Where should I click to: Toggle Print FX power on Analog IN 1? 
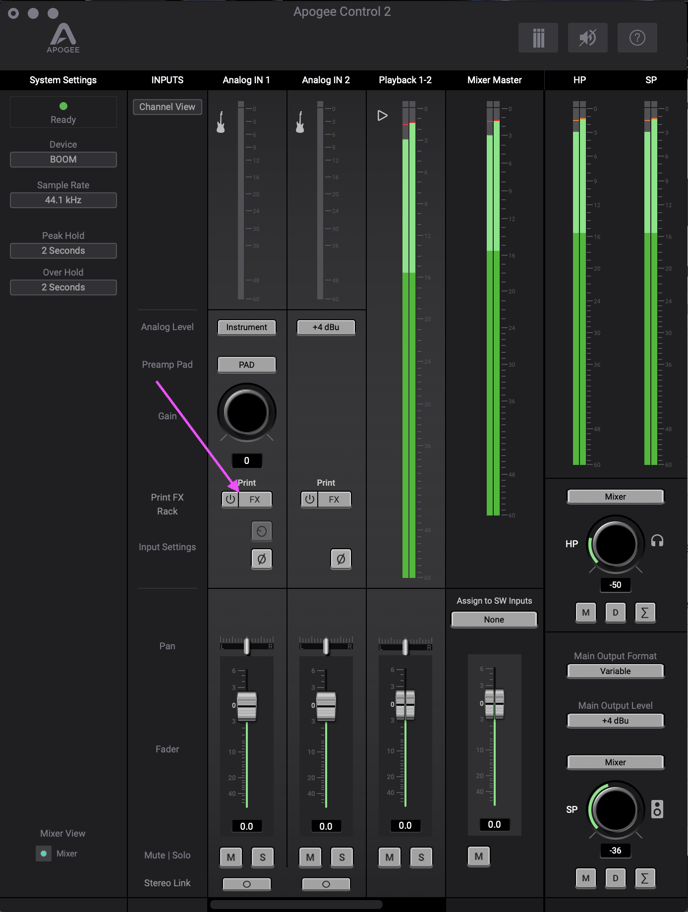coord(230,499)
